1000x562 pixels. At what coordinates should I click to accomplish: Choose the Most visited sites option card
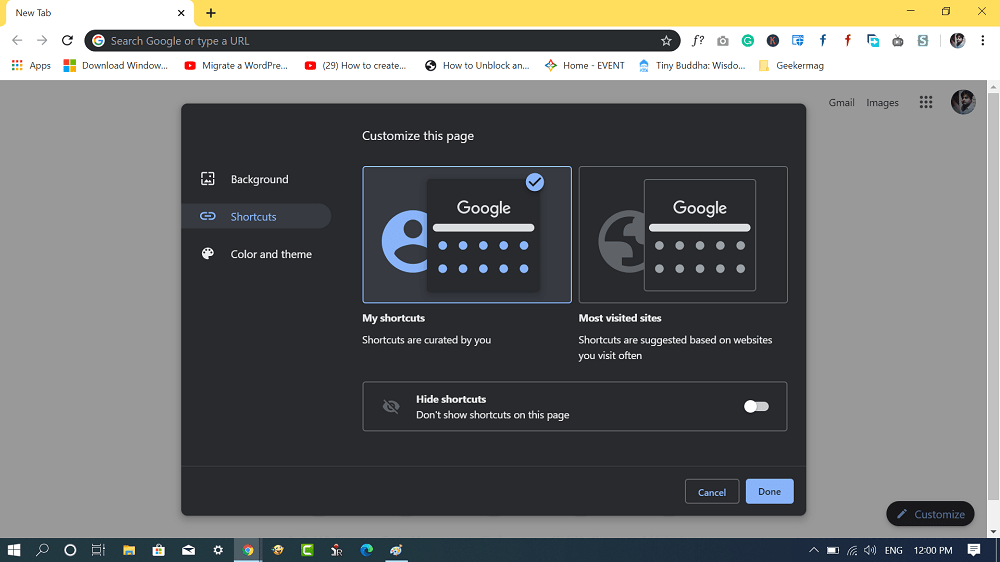pos(683,235)
